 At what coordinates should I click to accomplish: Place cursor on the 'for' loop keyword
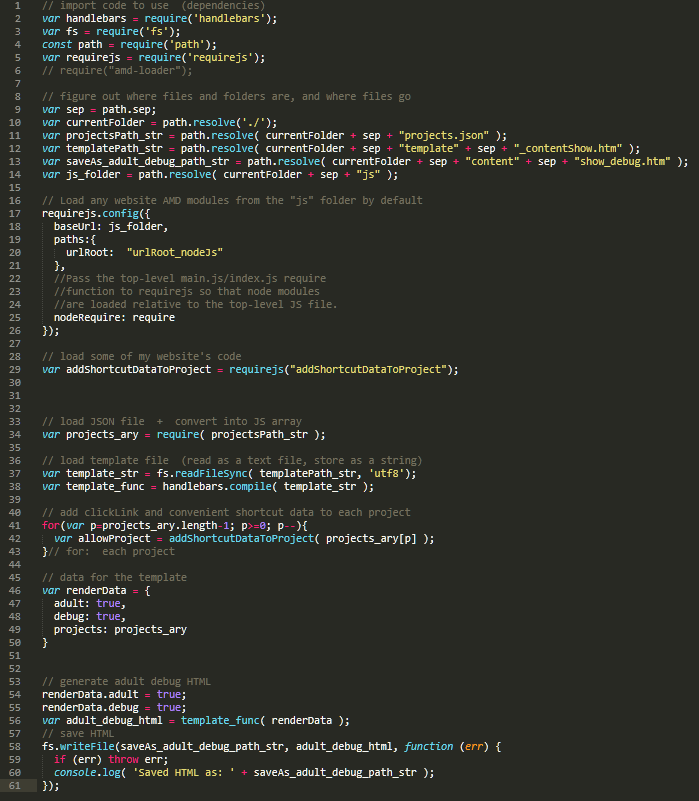50,525
